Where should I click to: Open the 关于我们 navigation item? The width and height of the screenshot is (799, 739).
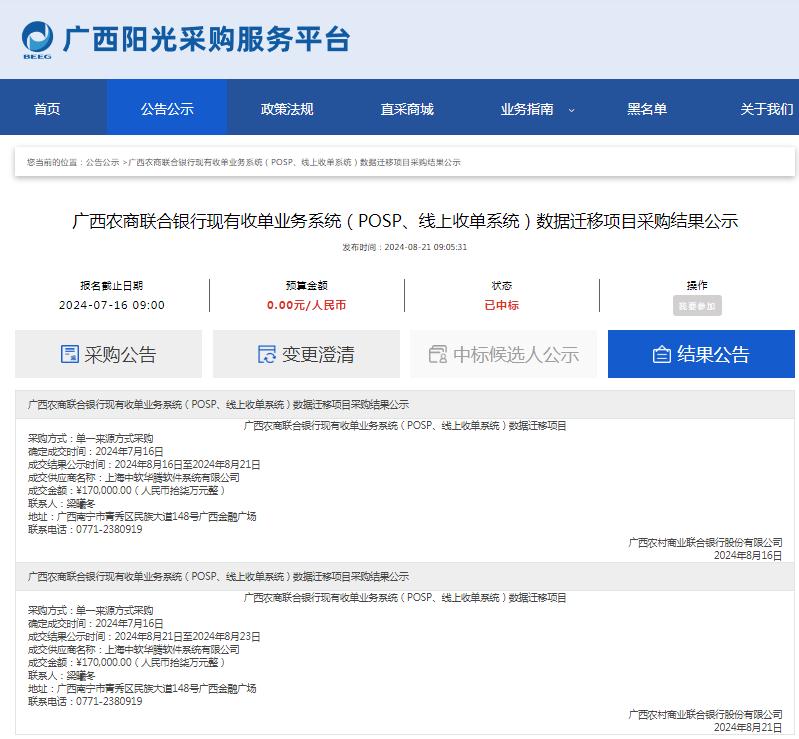(x=767, y=109)
